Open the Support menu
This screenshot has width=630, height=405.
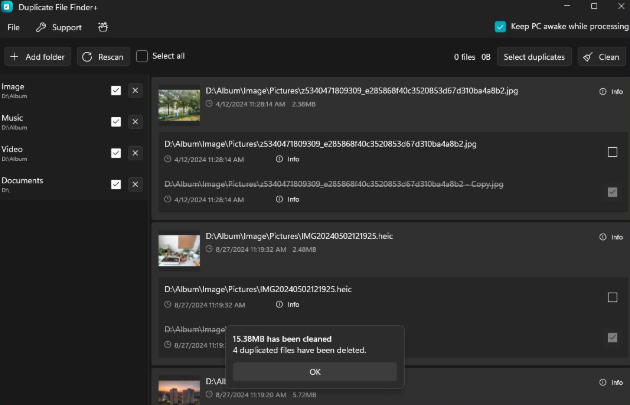59,27
